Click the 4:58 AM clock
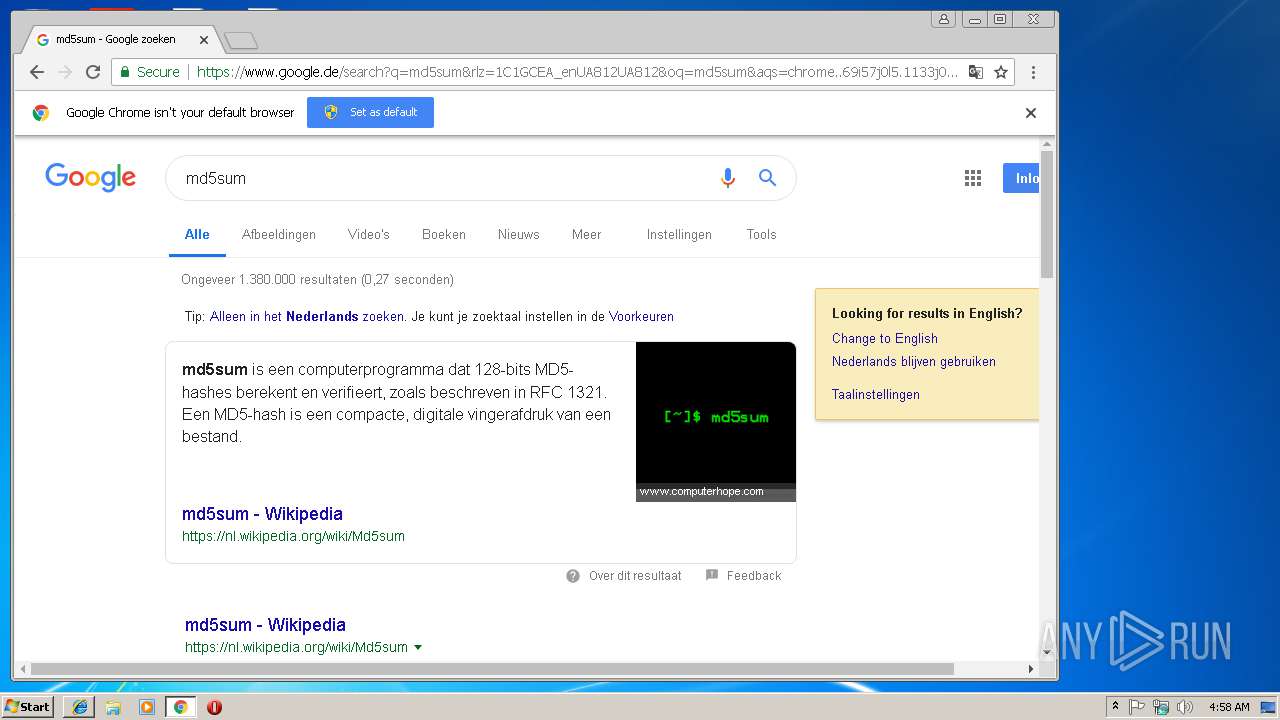The width and height of the screenshot is (1280, 720). pyautogui.click(x=1229, y=707)
